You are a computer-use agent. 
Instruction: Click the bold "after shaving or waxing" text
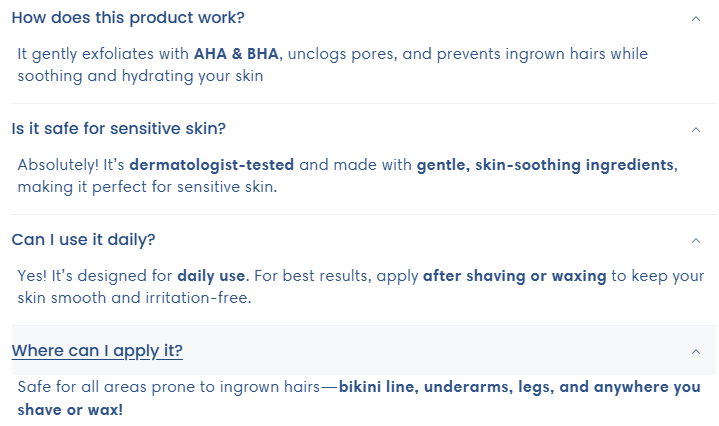514,276
